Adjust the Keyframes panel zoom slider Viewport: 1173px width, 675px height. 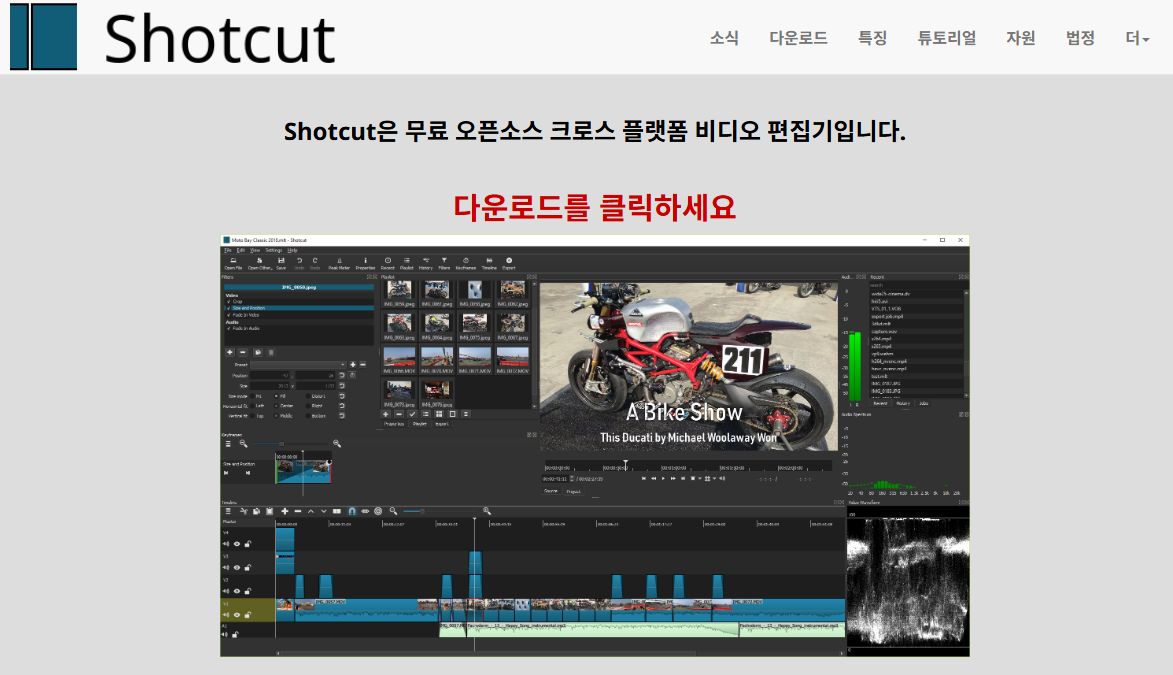(290, 444)
